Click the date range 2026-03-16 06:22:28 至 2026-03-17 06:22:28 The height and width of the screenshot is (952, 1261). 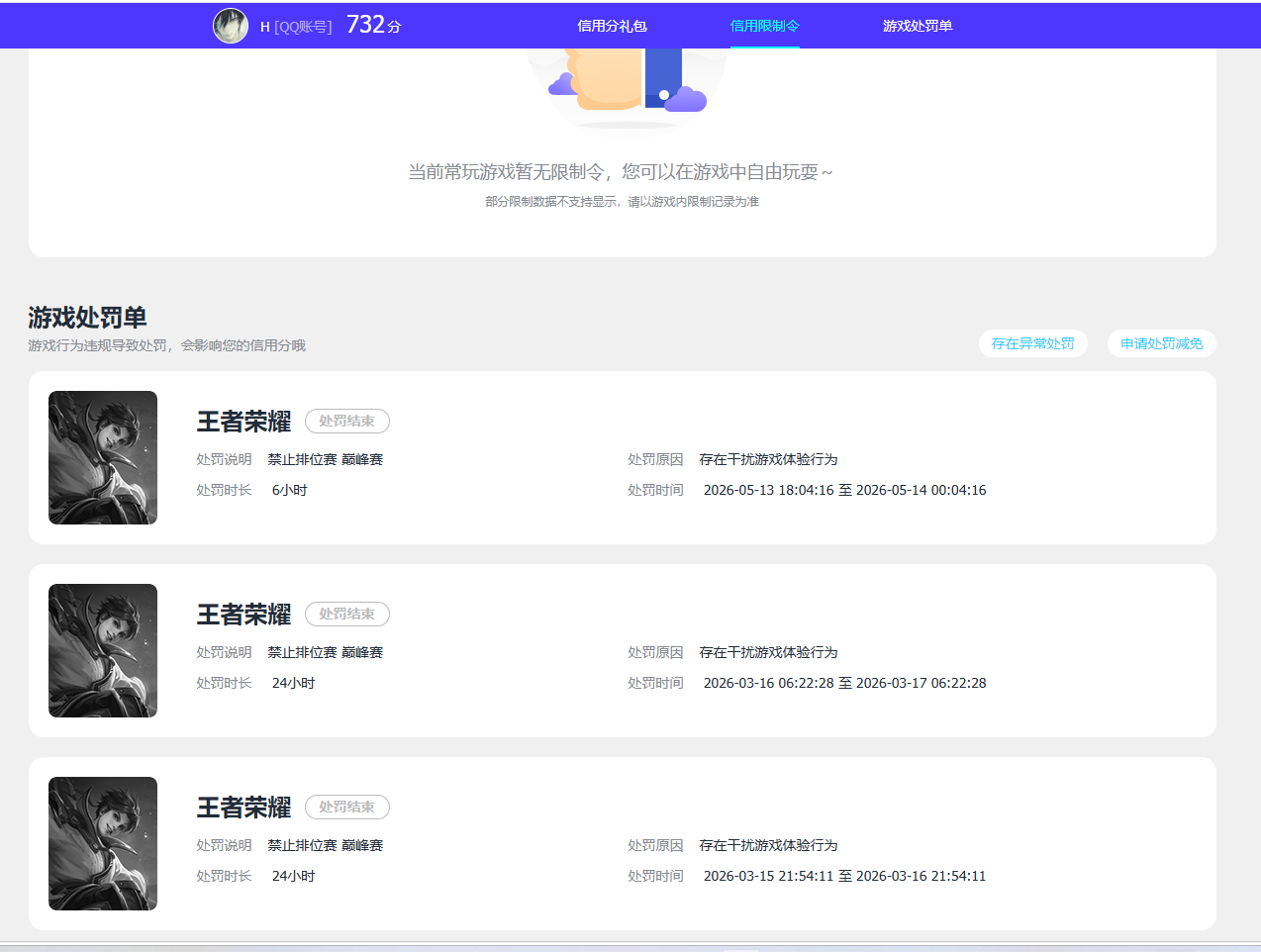[x=844, y=683]
